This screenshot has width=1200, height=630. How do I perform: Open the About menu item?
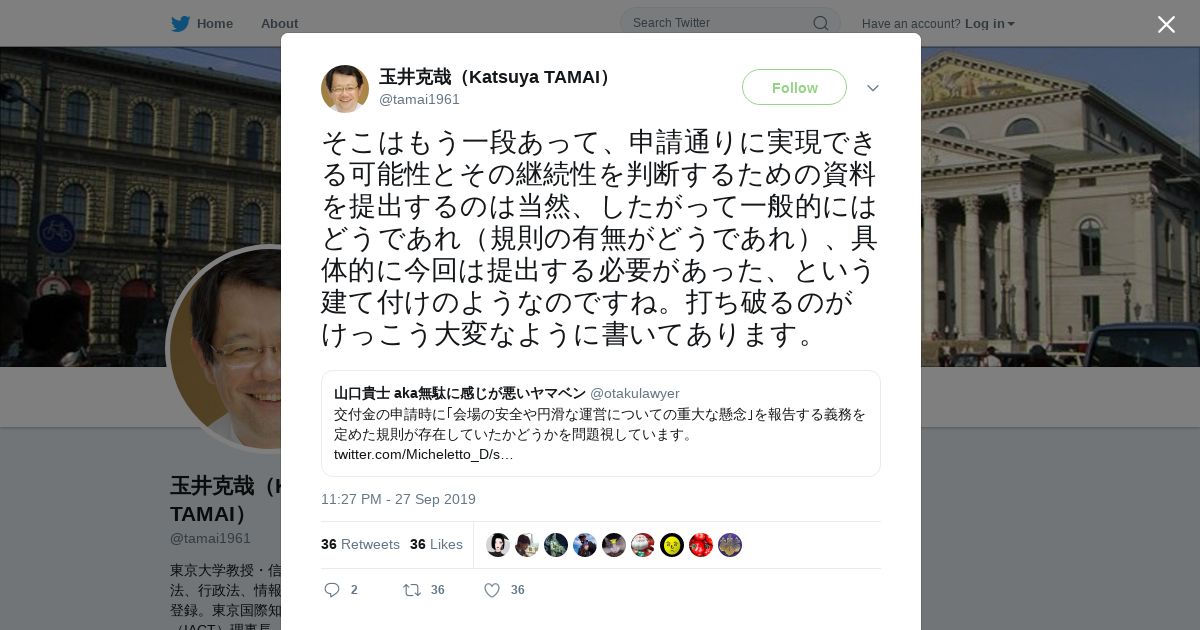(279, 24)
